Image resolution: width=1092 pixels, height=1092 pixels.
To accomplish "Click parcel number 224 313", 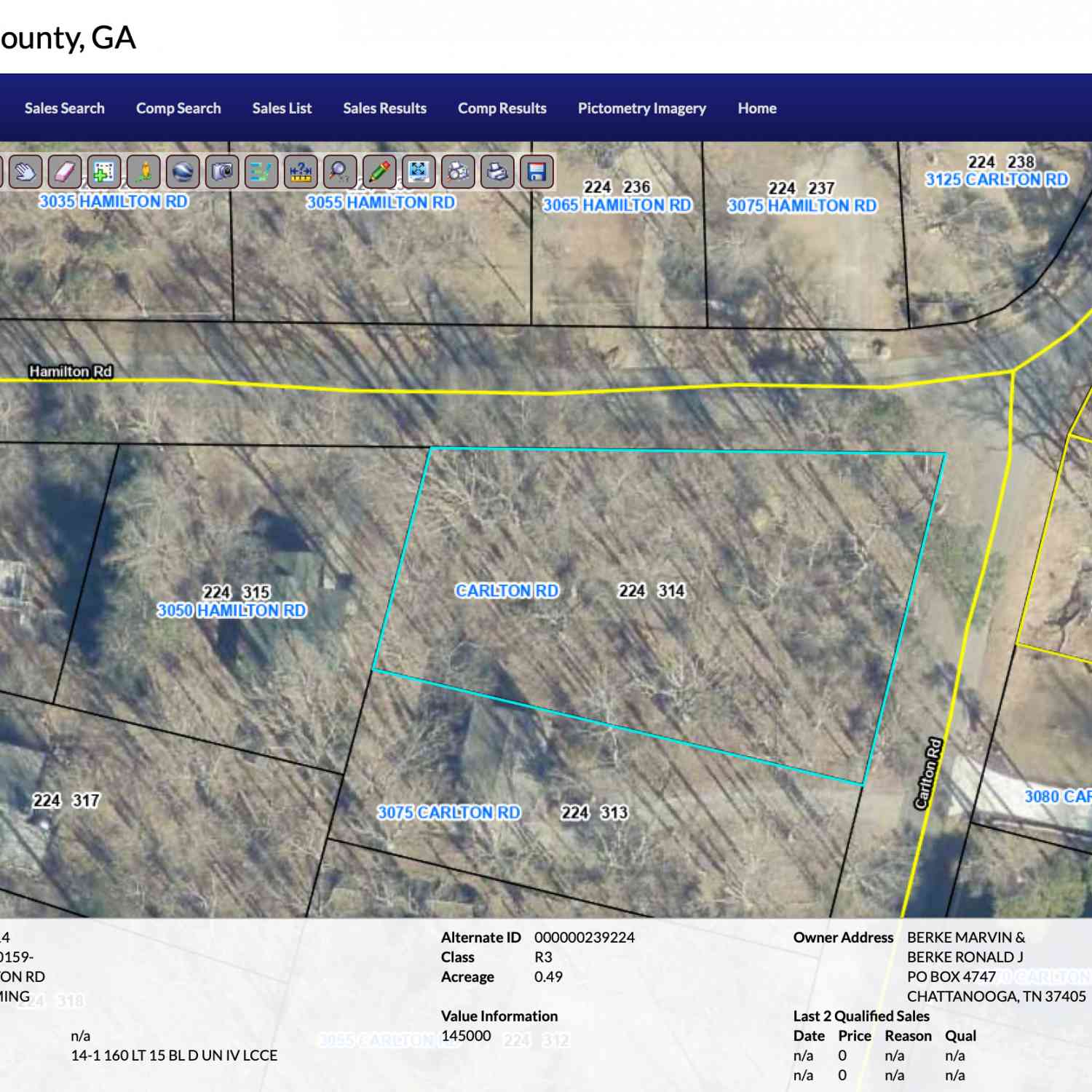I will (594, 812).
